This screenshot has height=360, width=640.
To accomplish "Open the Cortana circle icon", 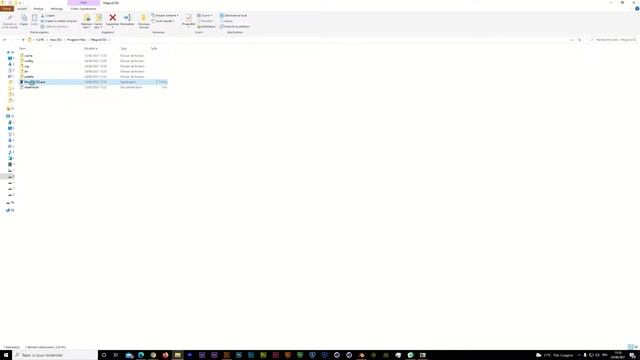I will (x=104, y=355).
